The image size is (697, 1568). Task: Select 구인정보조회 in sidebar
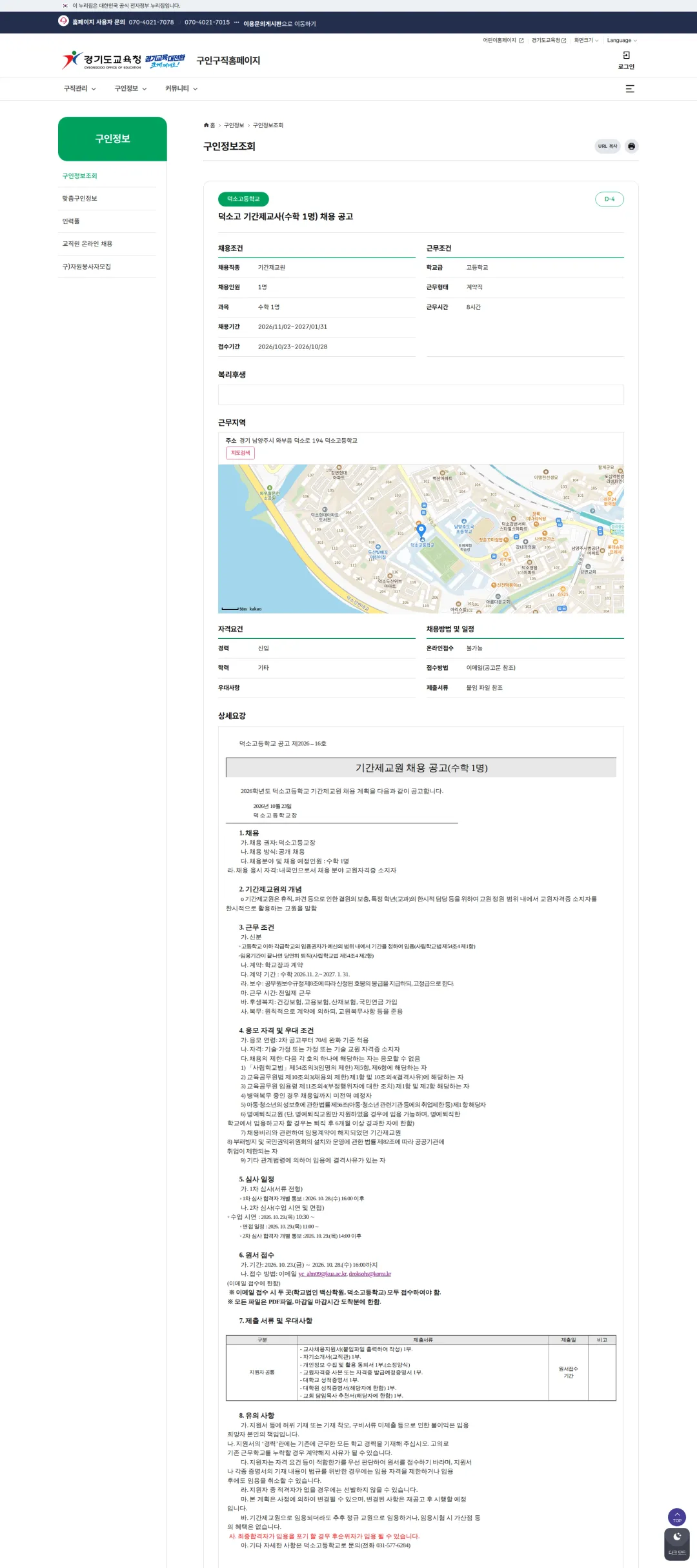(x=80, y=176)
